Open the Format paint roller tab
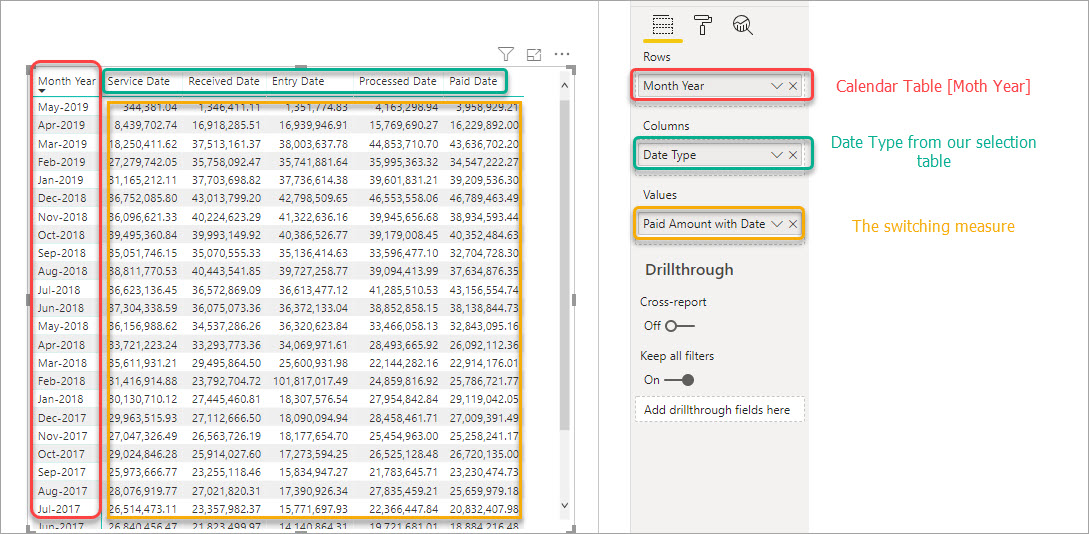Screen dimensions: 1089x534 pyautogui.click(x=703, y=26)
